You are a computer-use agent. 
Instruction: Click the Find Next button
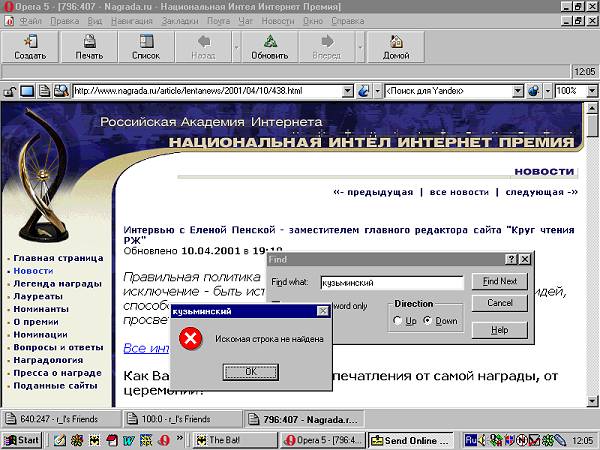coord(500,282)
